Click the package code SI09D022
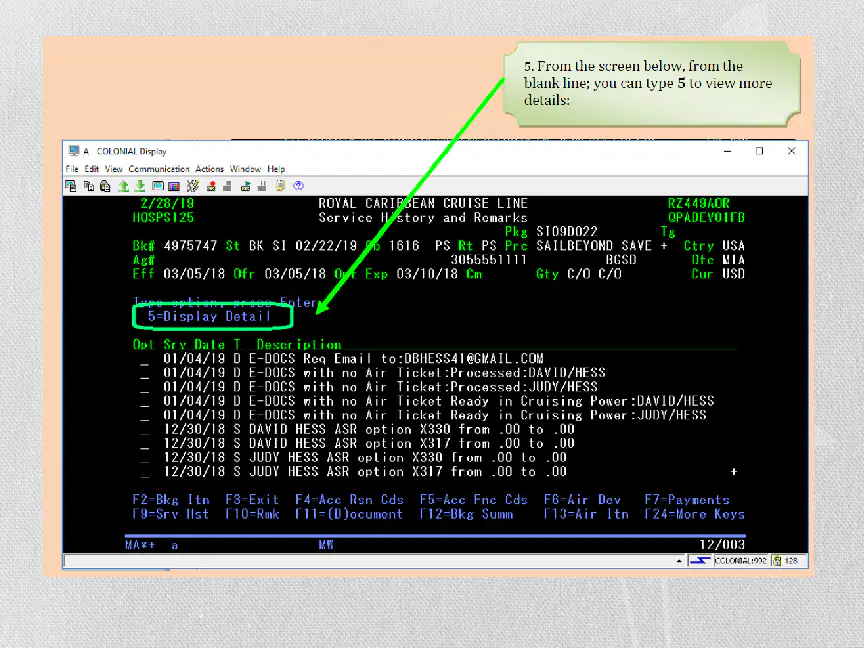The image size is (864, 648). tap(567, 232)
